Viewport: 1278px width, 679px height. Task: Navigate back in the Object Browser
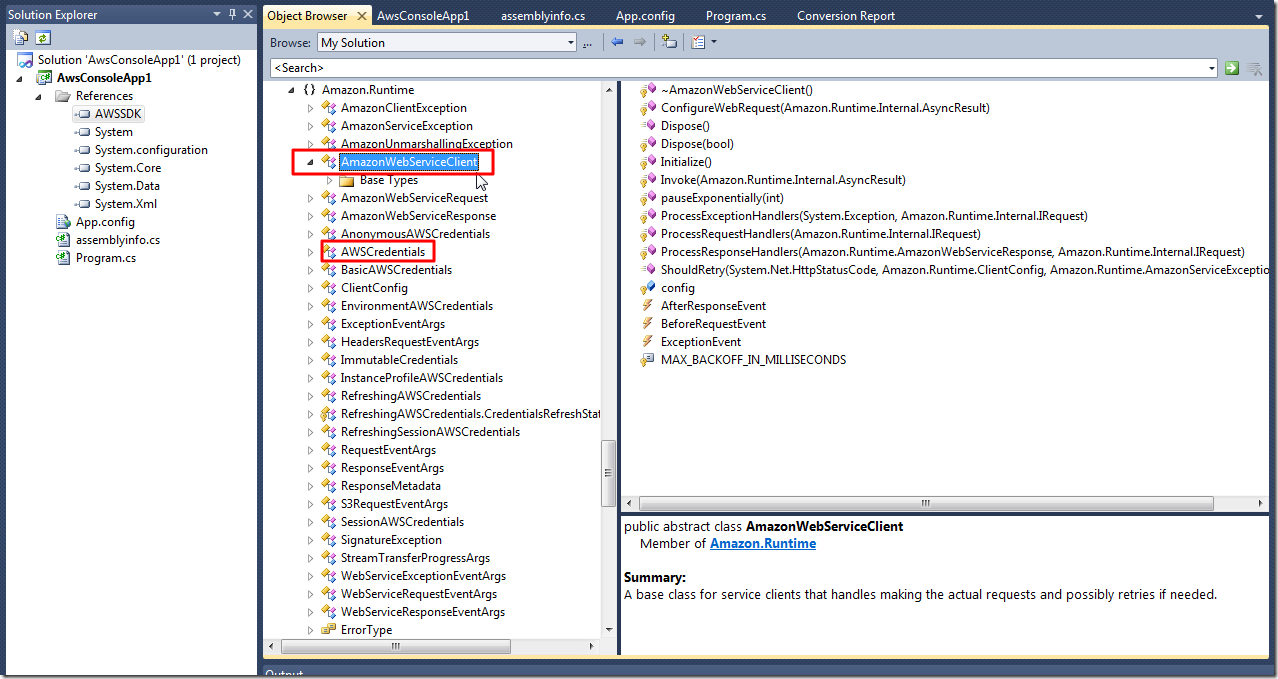pos(617,42)
